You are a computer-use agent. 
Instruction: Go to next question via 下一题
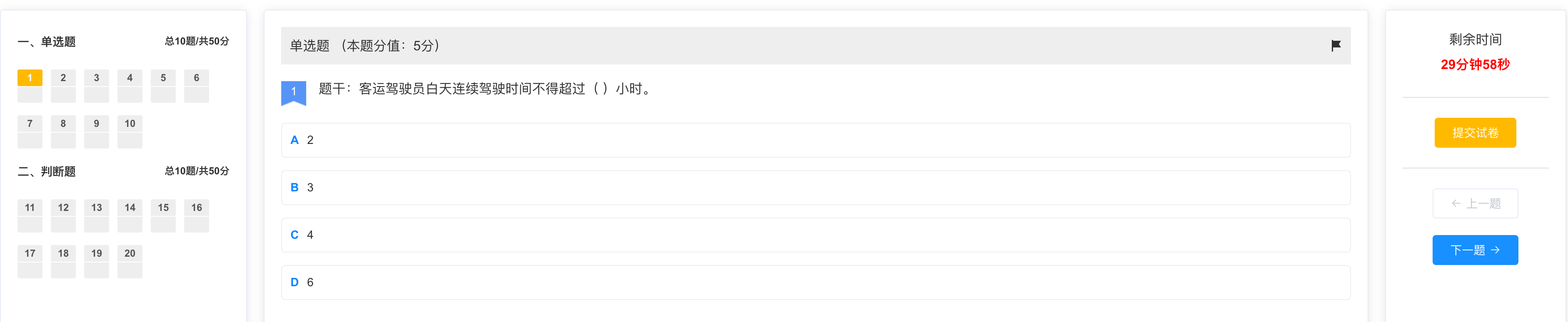pyautogui.click(x=1475, y=250)
